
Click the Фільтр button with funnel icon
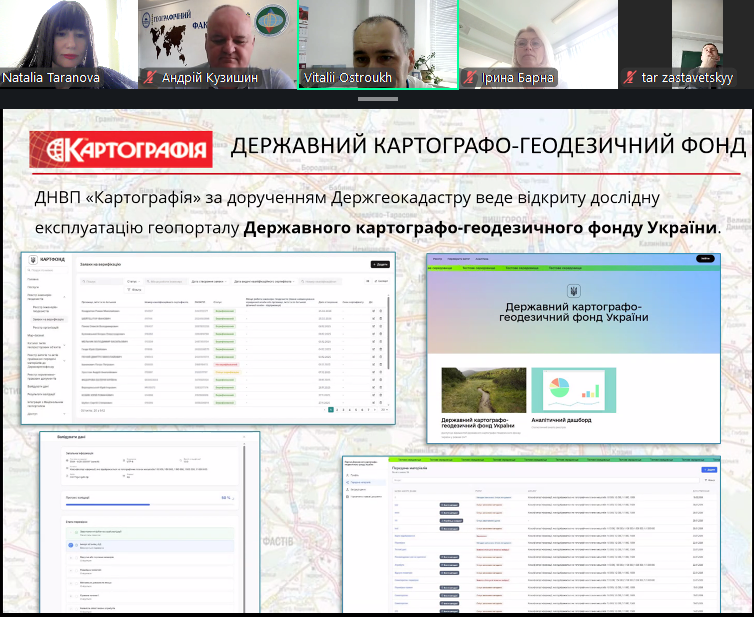[135, 290]
